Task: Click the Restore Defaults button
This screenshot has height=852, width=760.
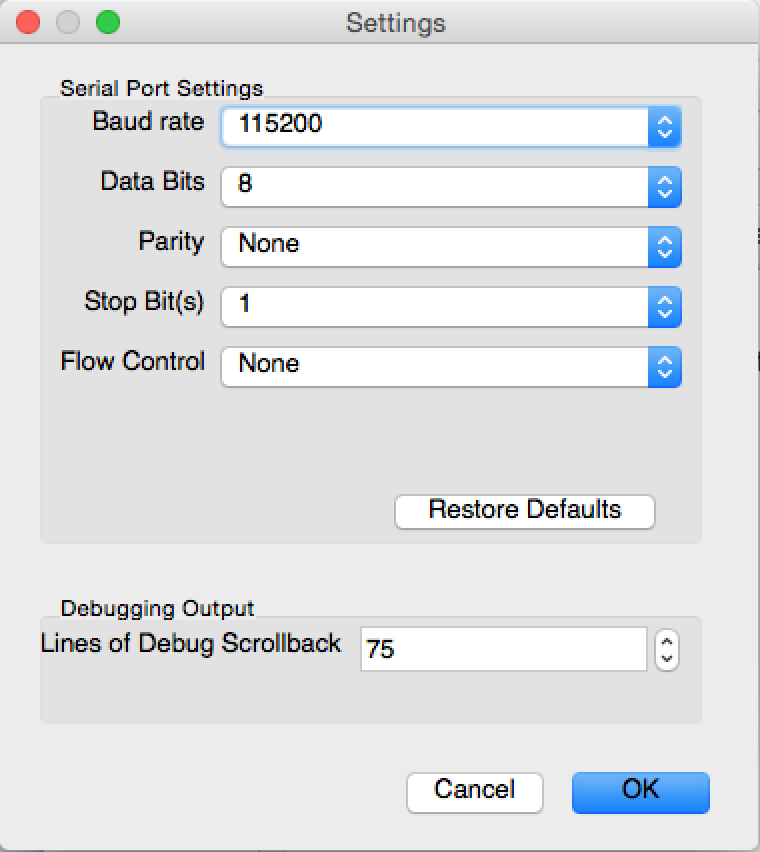Action: click(524, 511)
